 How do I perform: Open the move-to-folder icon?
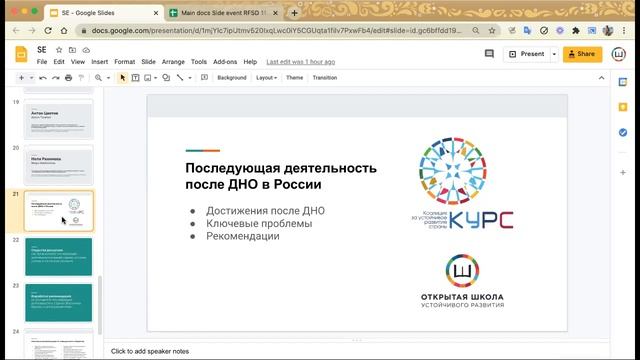click(72, 50)
